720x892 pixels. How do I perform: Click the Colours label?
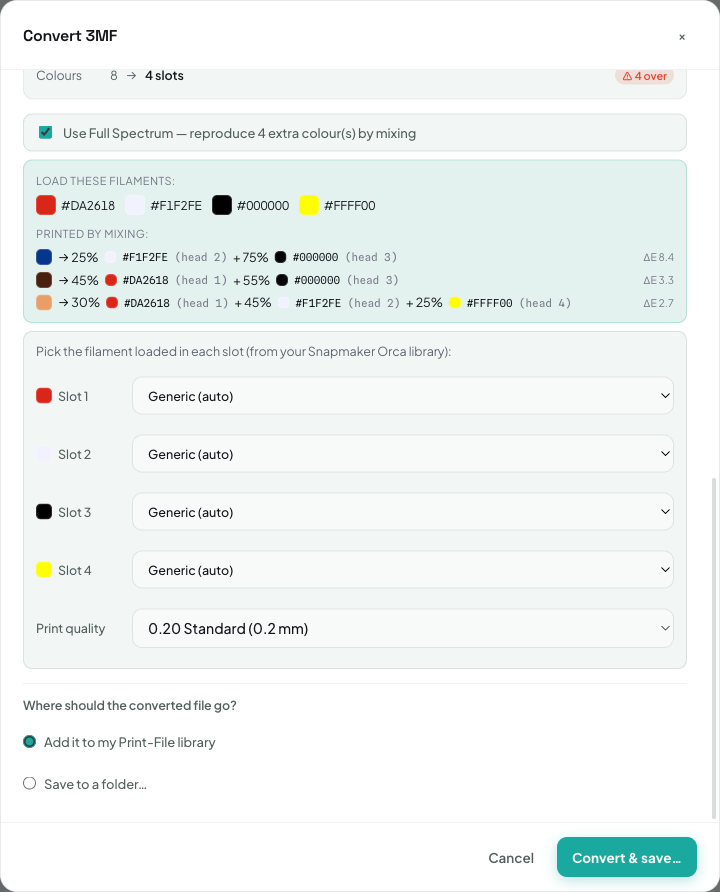59,76
